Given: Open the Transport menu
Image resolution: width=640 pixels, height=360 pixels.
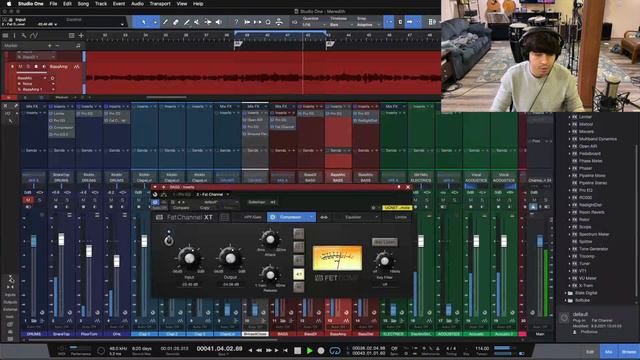Looking at the screenshot, I should pos(160,4).
